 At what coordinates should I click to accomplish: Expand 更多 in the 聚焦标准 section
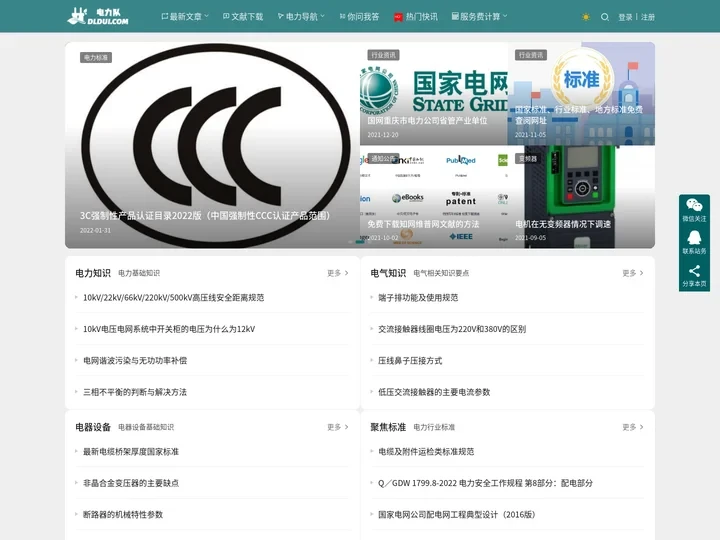pos(633,427)
